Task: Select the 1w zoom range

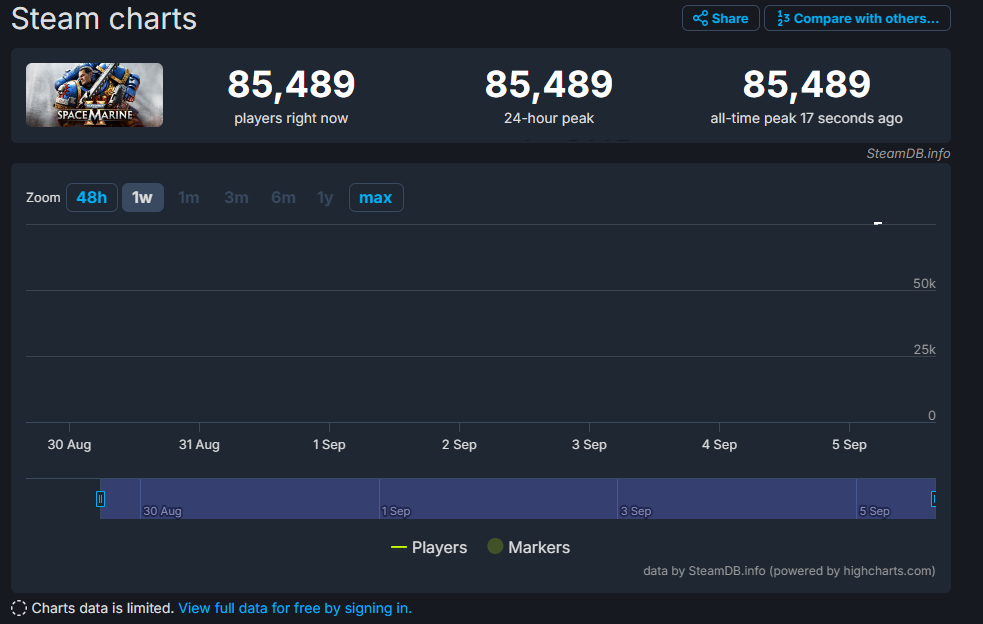Action: (x=142, y=198)
